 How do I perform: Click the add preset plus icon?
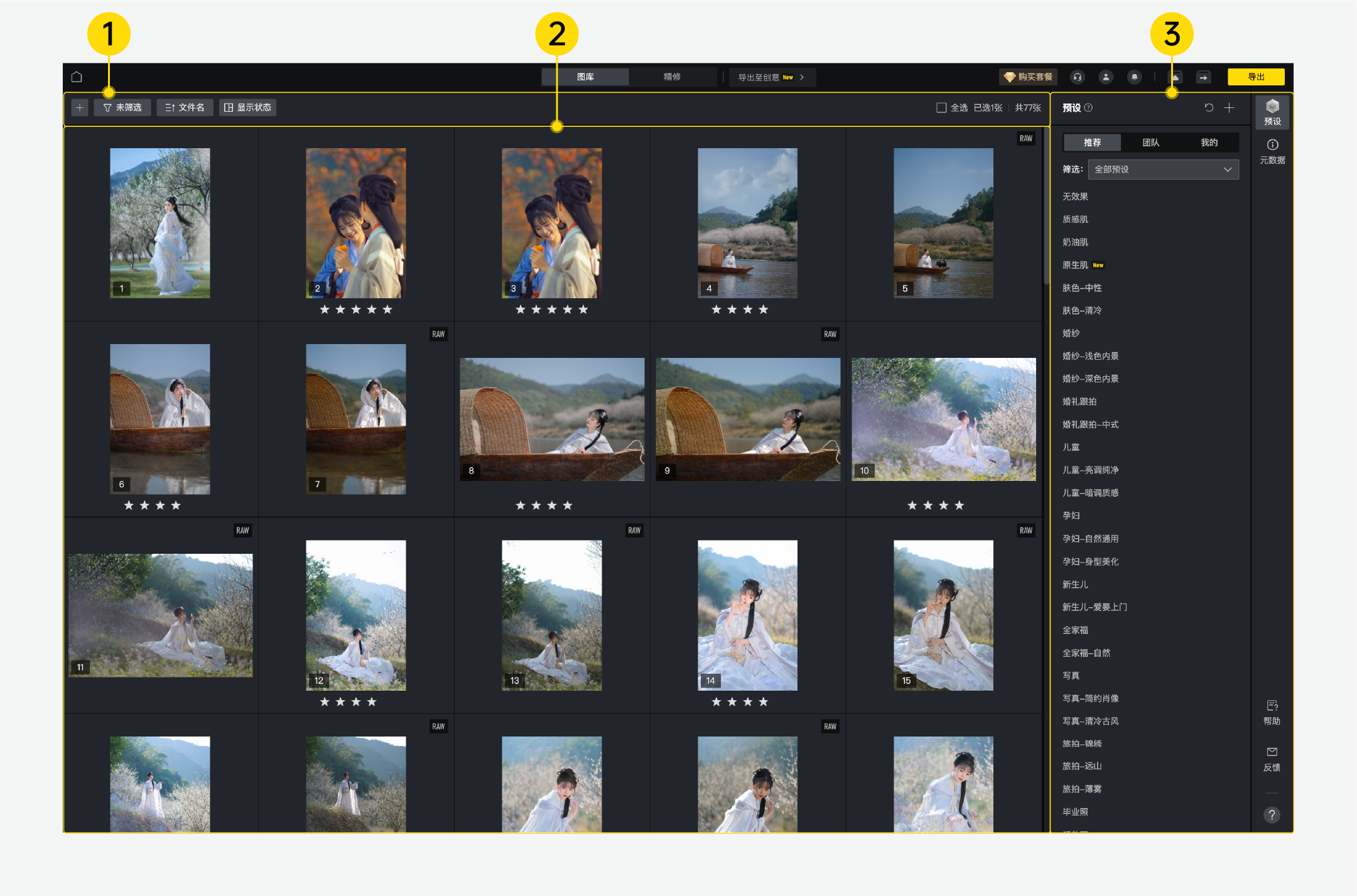pyautogui.click(x=1230, y=107)
